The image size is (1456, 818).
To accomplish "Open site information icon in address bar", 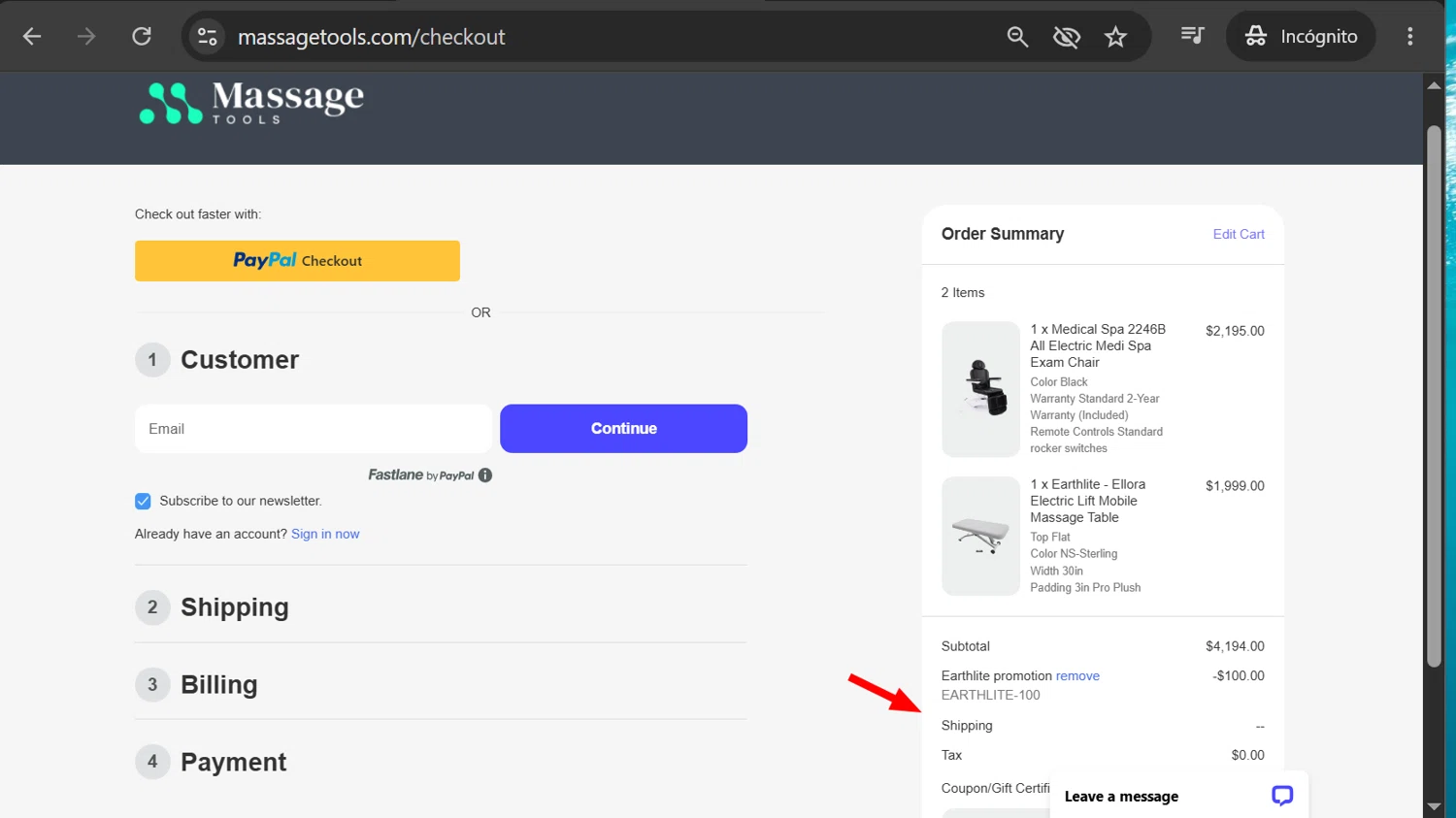I will tap(207, 37).
